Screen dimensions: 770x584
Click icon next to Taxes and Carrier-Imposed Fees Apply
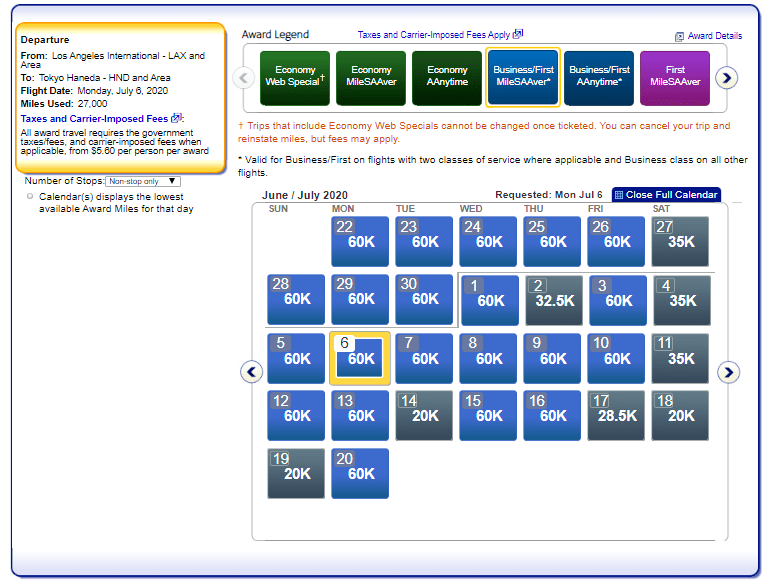pos(518,34)
